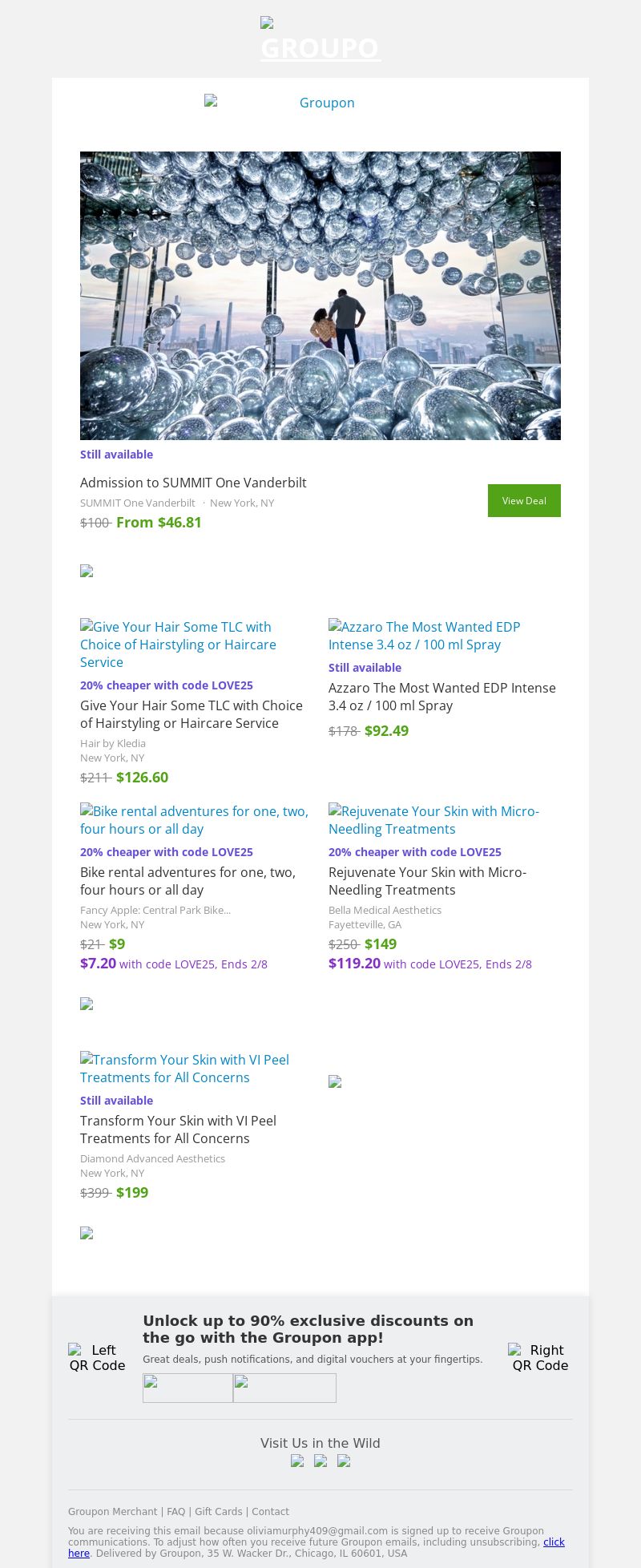Click the first app store badge
The image size is (641, 1568).
tap(187, 1388)
